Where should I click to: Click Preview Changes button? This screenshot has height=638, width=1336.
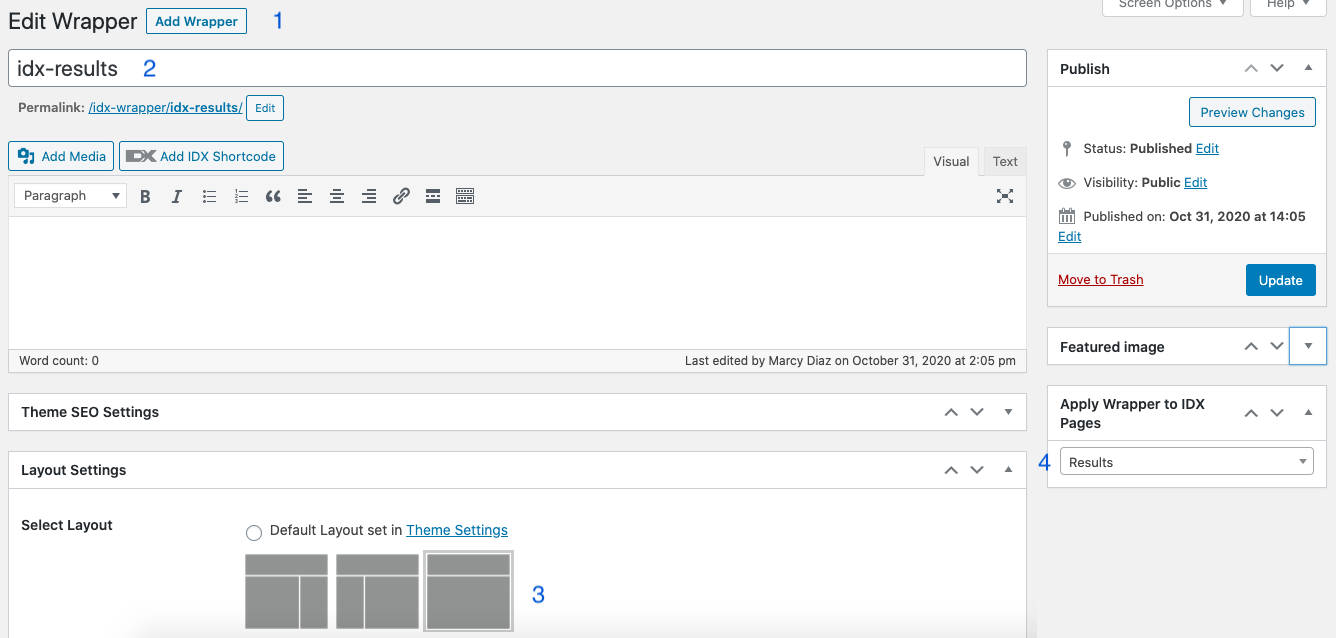point(1252,112)
